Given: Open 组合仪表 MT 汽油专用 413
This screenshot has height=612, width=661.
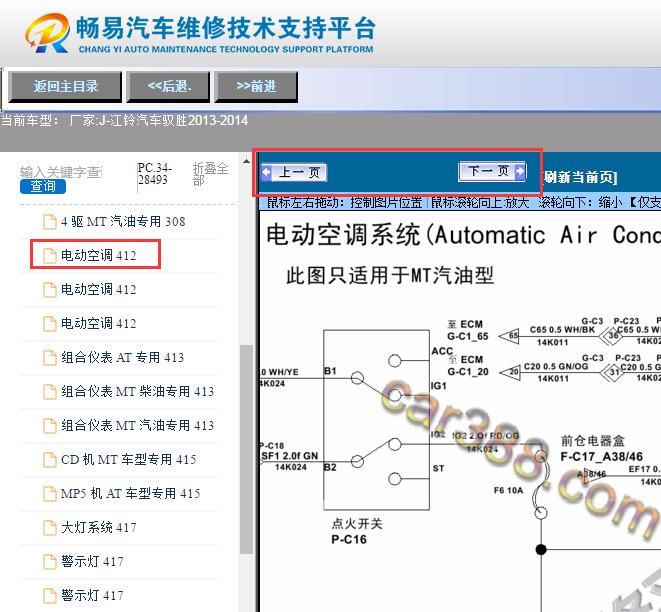Looking at the screenshot, I should (137, 425).
